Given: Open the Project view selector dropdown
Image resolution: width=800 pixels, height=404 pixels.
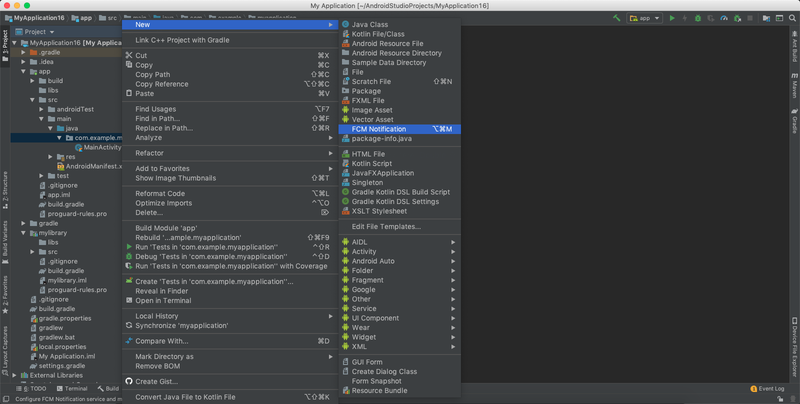Looking at the screenshot, I should click(39, 32).
